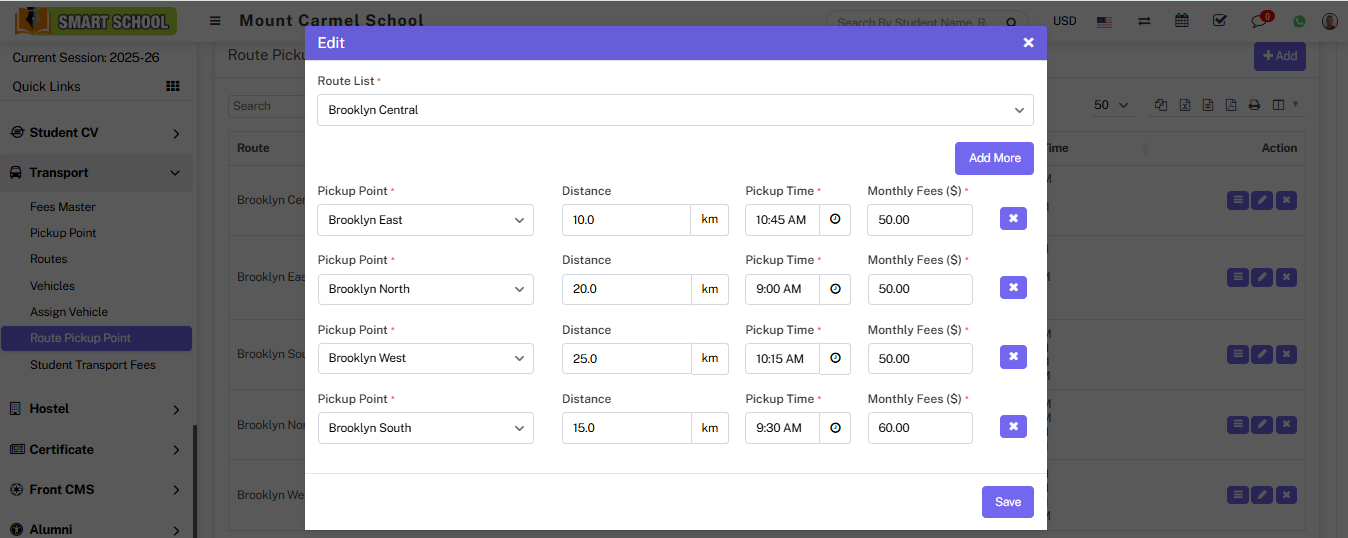Open the Brooklyn West pickup point dropdown
This screenshot has height=538, width=1348.
[425, 358]
